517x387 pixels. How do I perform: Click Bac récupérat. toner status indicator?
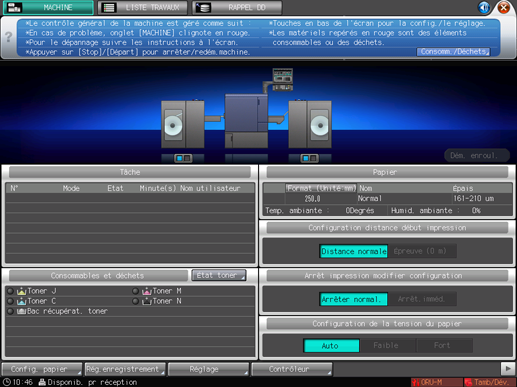10,311
